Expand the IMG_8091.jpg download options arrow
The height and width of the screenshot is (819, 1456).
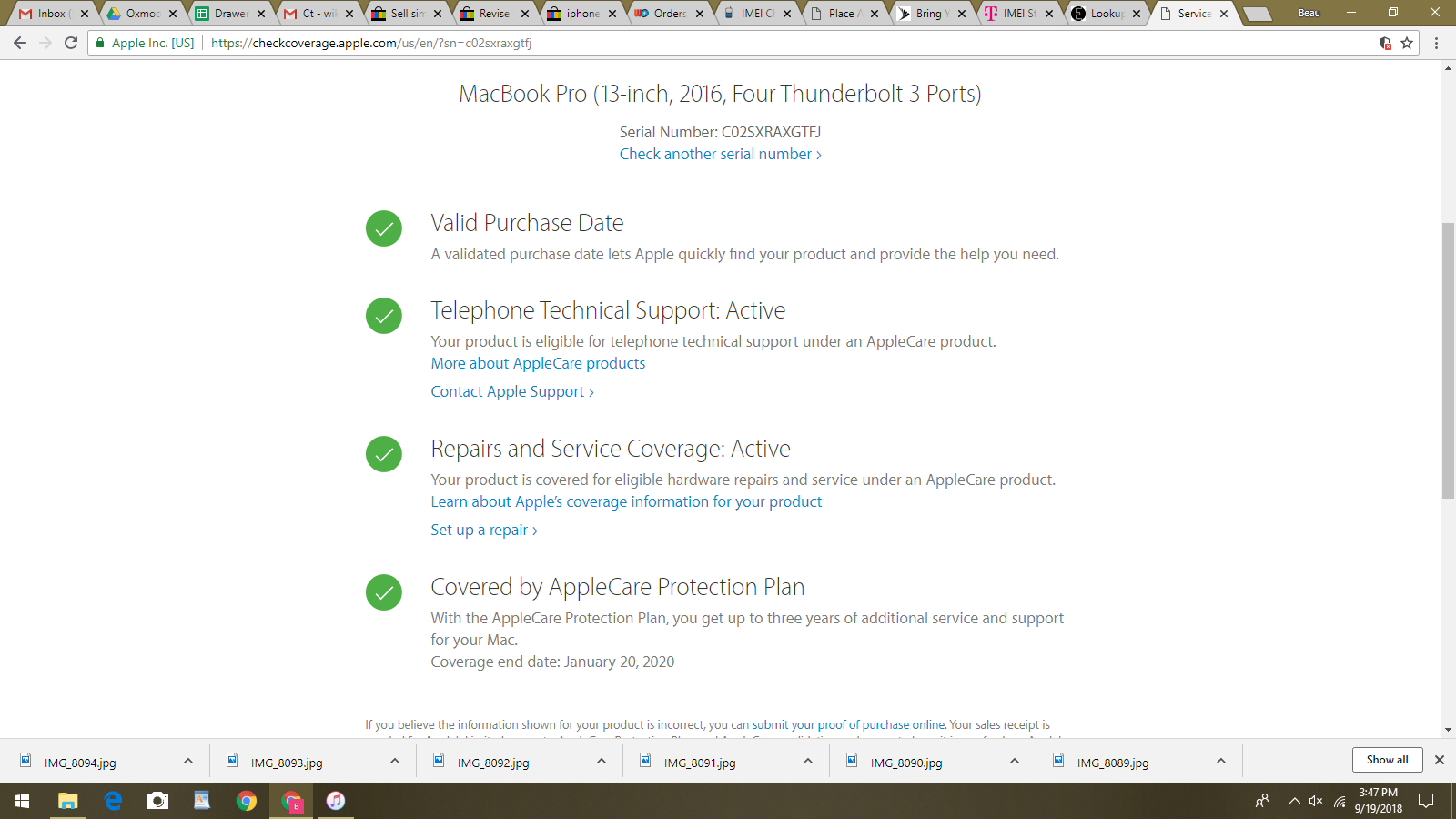pyautogui.click(x=808, y=761)
